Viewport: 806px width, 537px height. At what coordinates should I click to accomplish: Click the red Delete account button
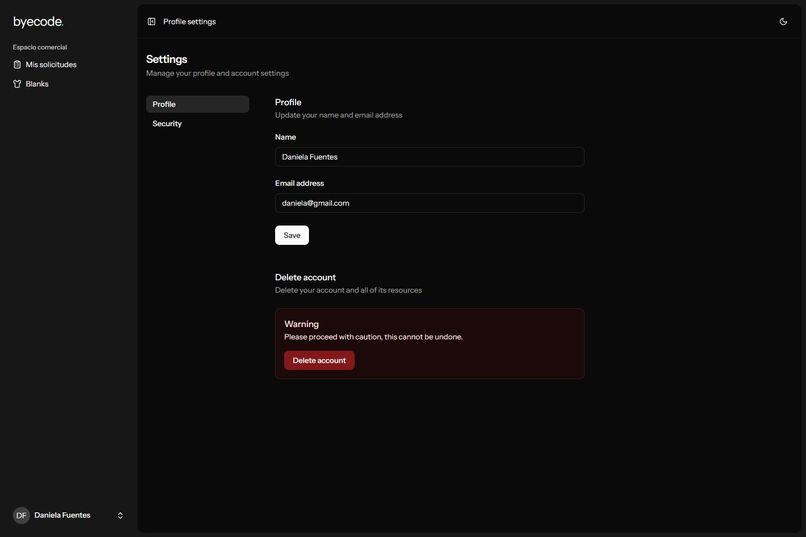319,360
